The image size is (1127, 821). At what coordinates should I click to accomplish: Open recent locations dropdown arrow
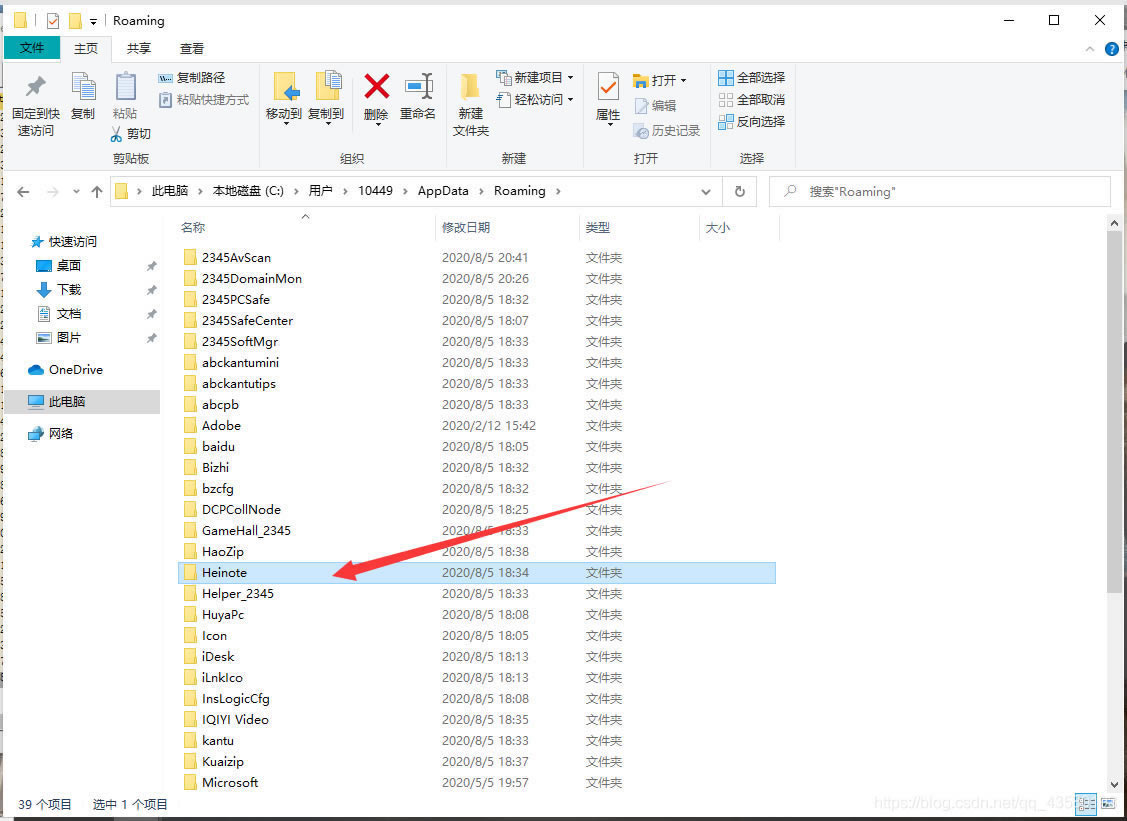point(76,192)
